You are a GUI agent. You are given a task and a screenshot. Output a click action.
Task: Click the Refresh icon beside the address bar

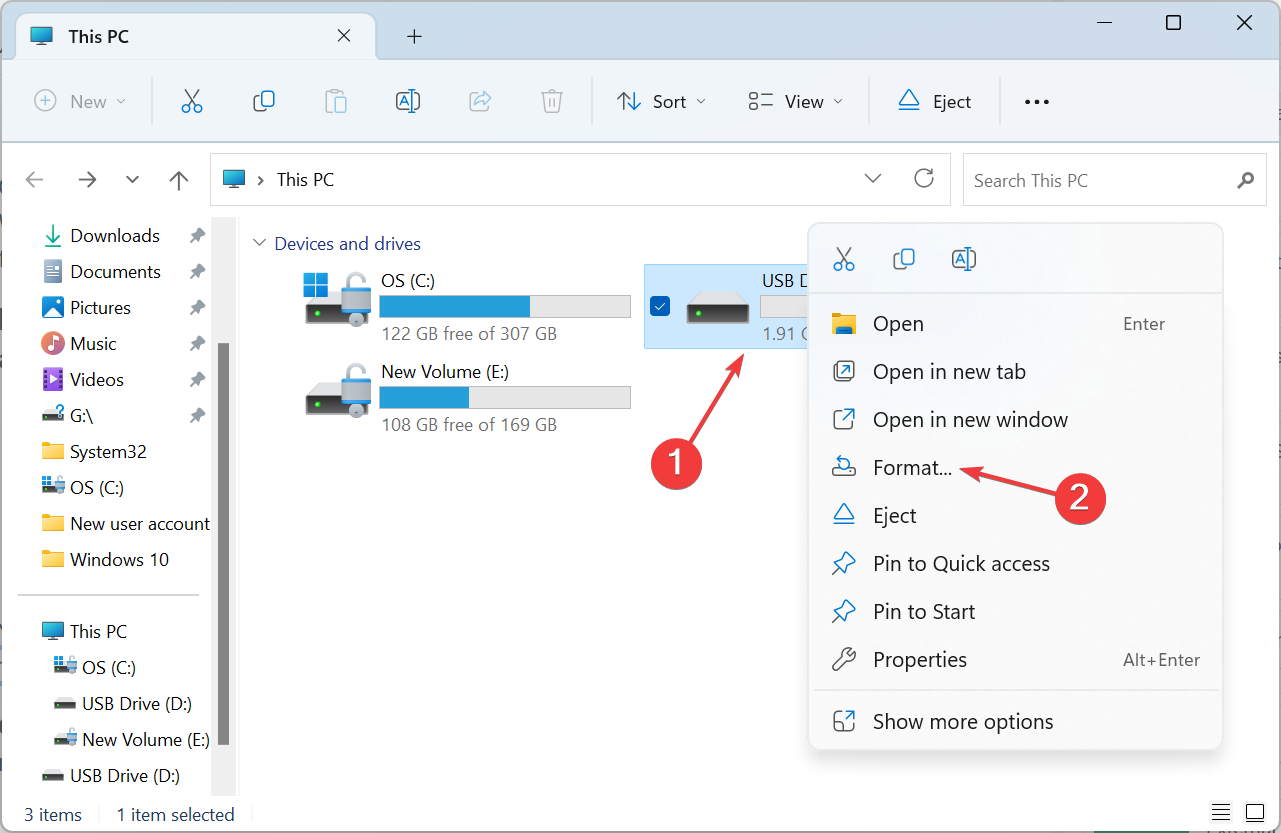point(924,179)
